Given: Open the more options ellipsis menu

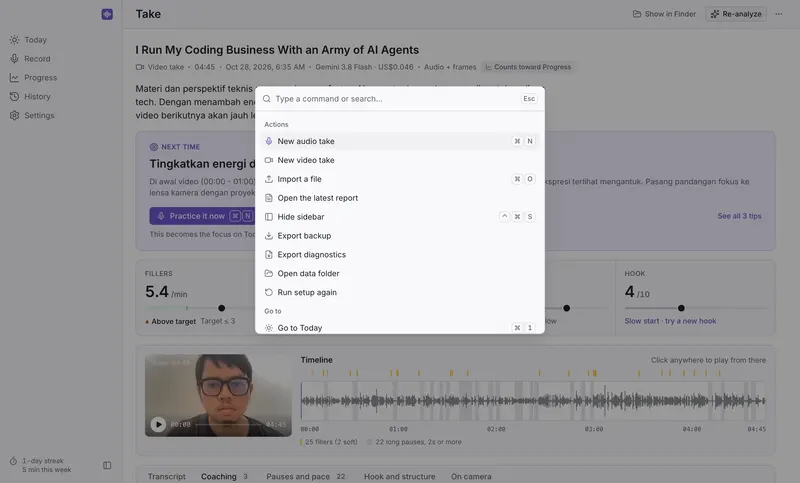Looking at the screenshot, I should [779, 14].
